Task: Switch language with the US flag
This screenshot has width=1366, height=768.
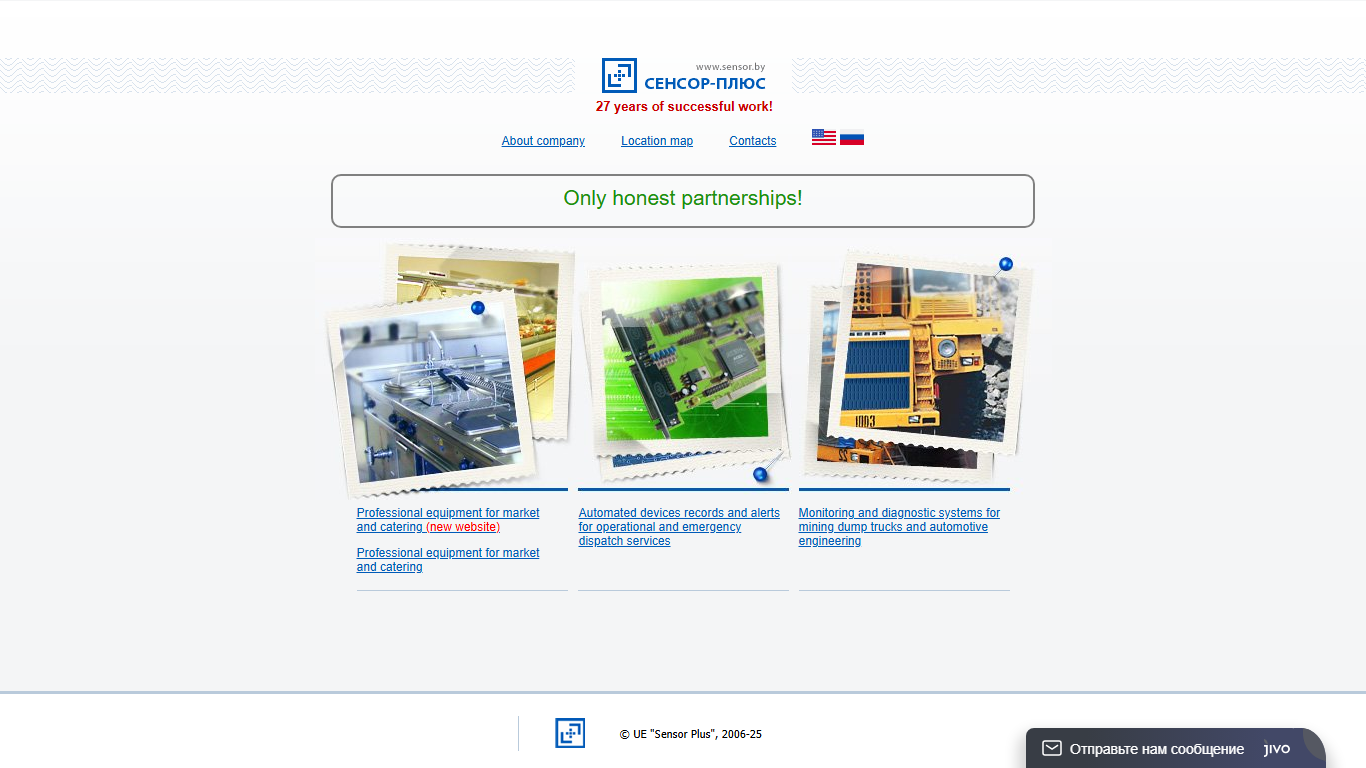Action: pos(824,138)
